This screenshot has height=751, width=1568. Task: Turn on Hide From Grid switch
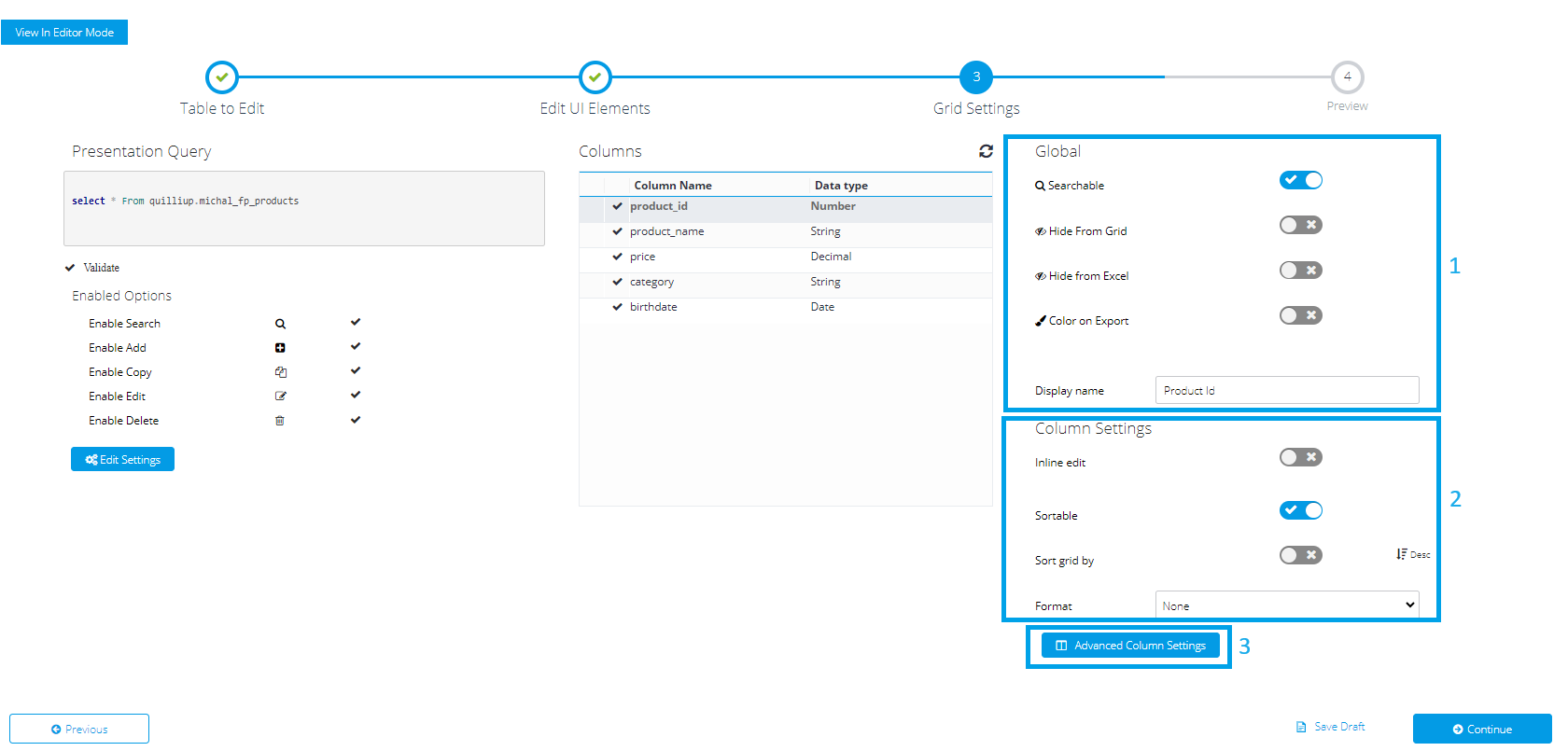click(1301, 225)
